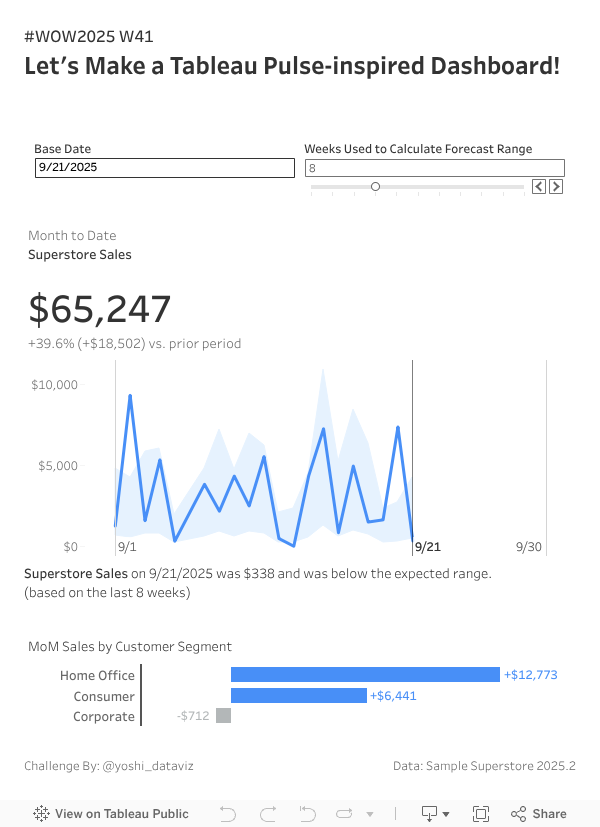This screenshot has height=827, width=600.
Task: Click the 9/21 reference line label
Action: [427, 547]
